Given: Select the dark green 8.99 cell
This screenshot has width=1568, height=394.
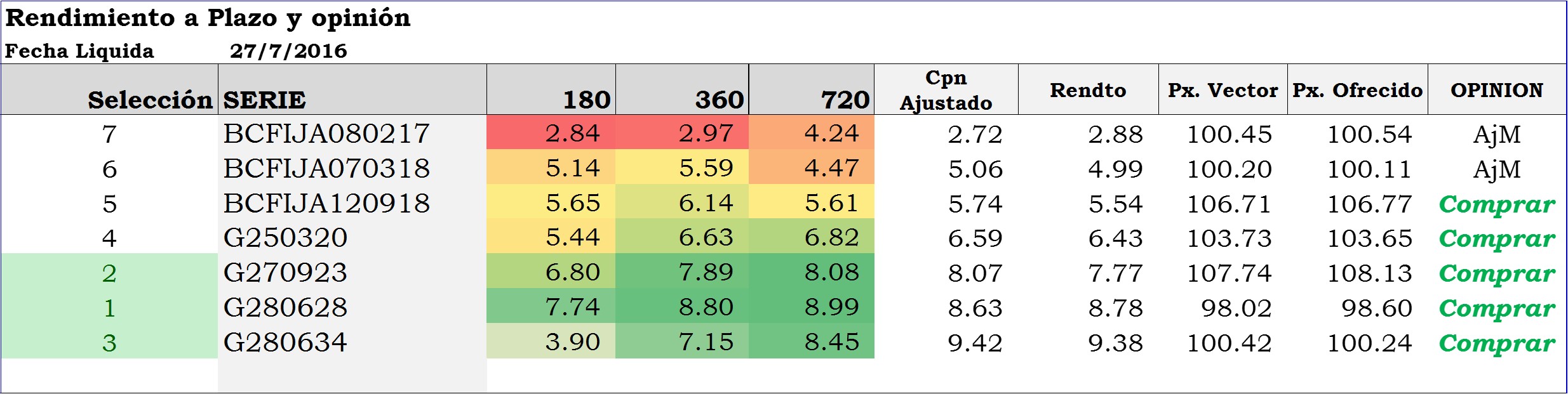Looking at the screenshot, I should [831, 307].
